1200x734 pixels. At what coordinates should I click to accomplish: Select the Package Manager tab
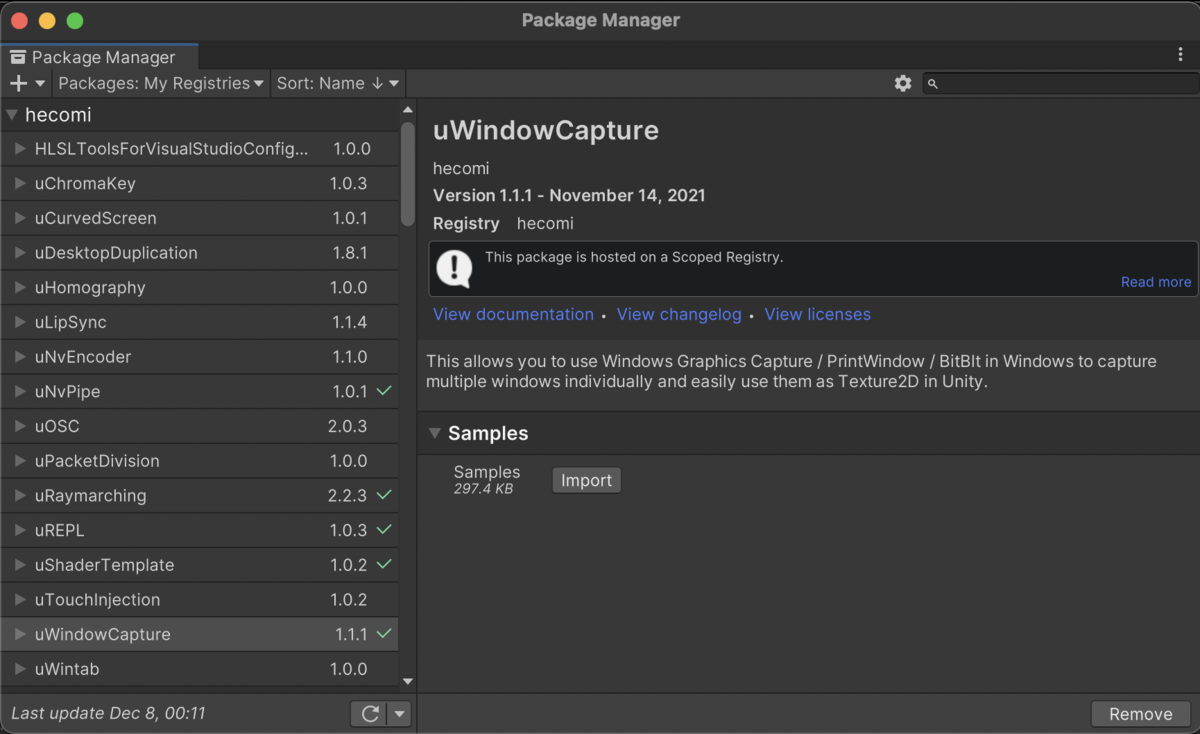point(100,57)
